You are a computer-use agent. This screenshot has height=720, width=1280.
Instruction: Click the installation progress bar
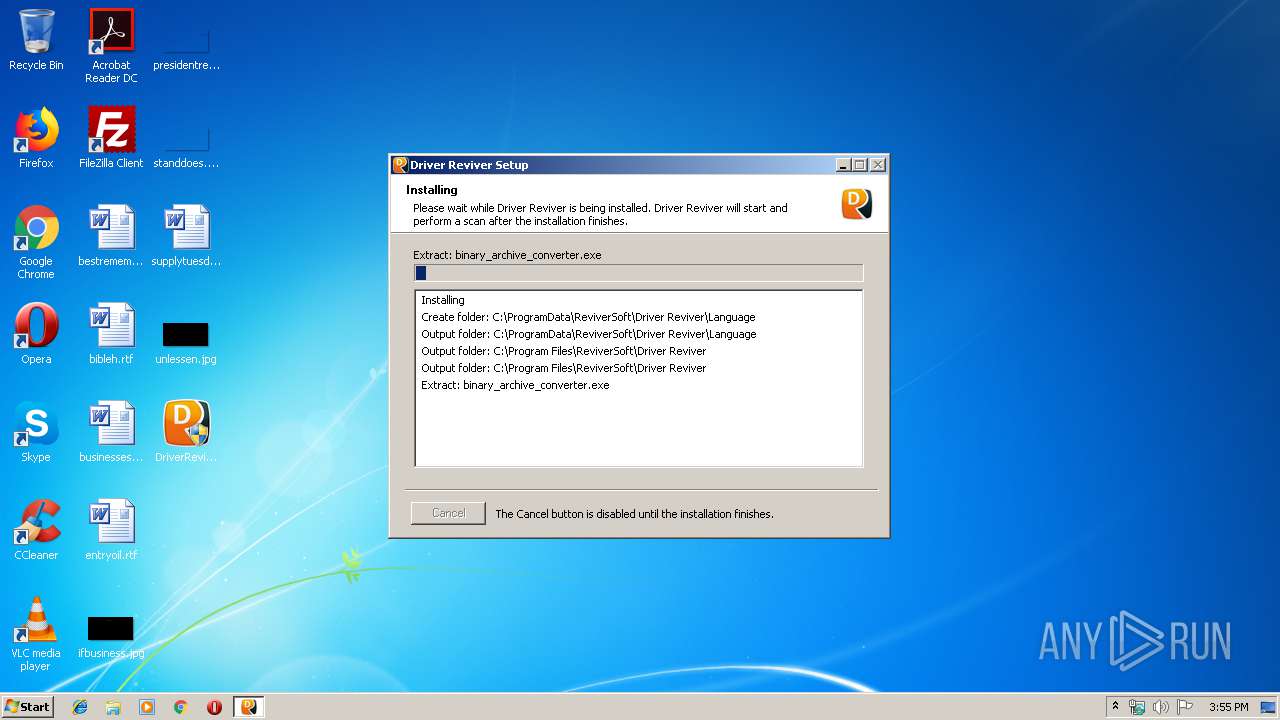638,273
